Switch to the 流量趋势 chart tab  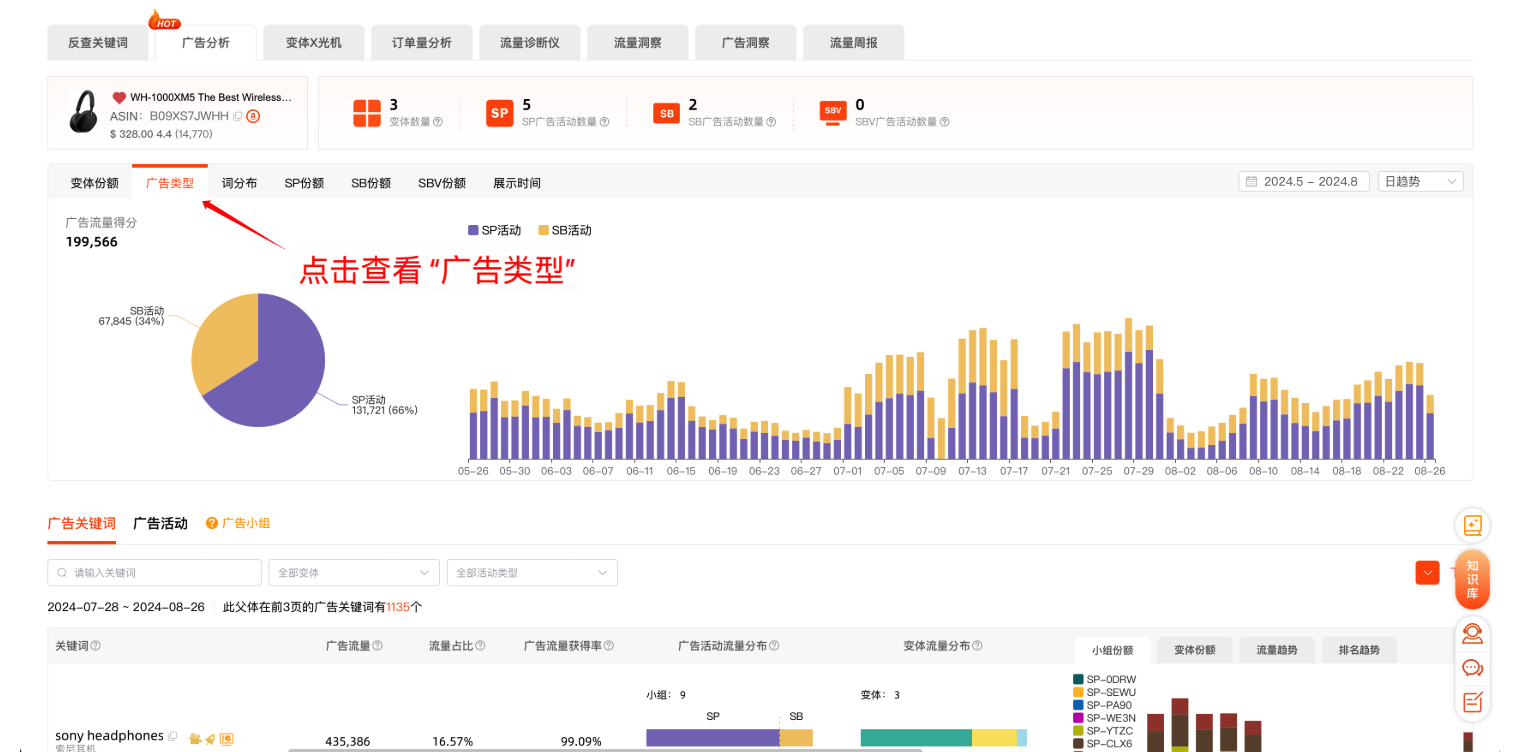click(x=1277, y=650)
